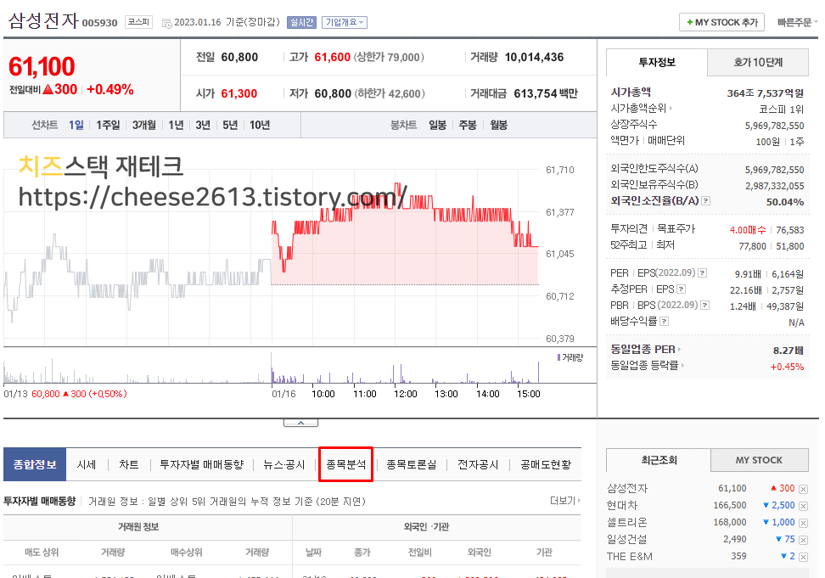Viewport: 825px width, 578px height.
Task: Open the 종합정보 tab
Action: pos(35,464)
